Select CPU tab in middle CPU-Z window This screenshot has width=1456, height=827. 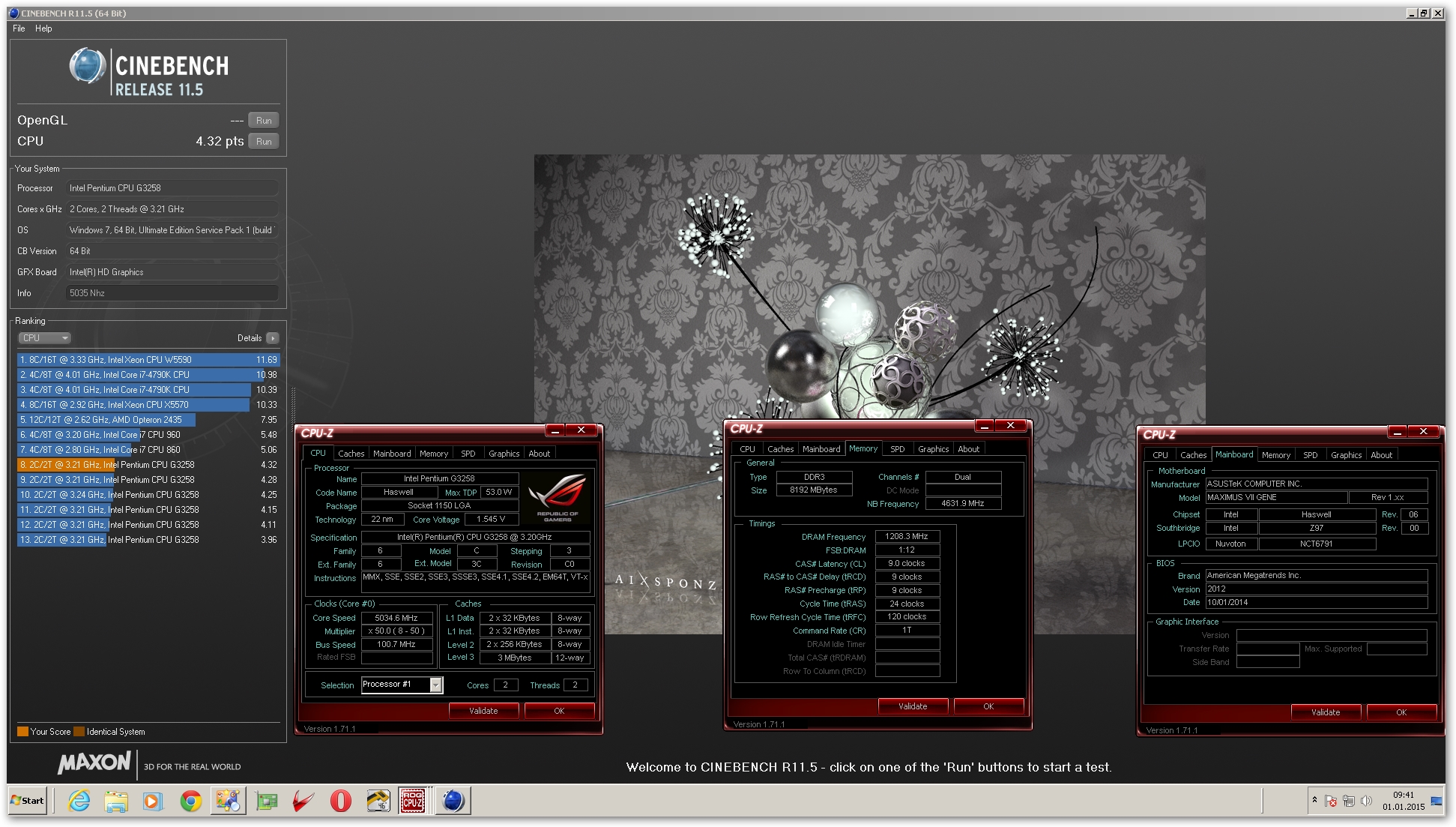[748, 449]
